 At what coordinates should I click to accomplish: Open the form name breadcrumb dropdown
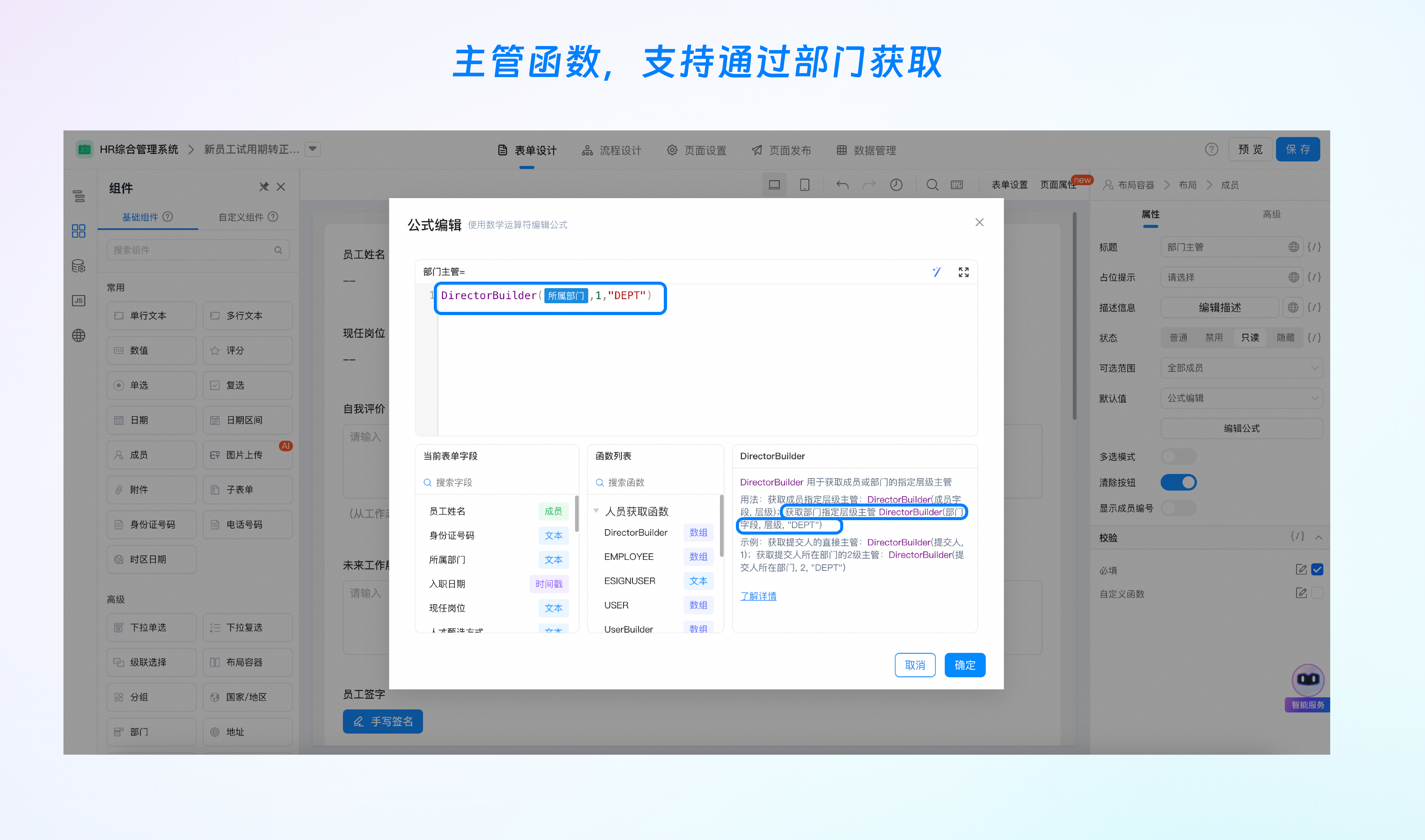pyautogui.click(x=312, y=149)
